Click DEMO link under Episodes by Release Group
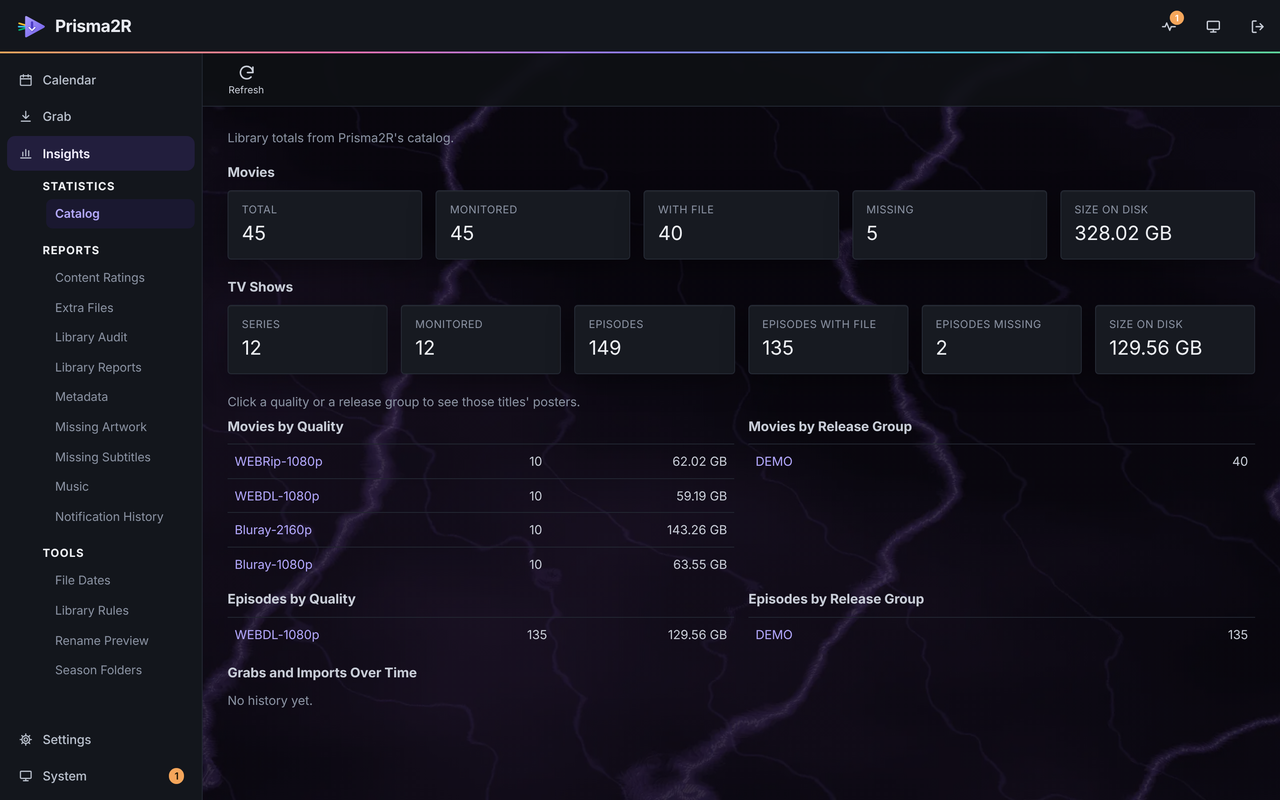Image resolution: width=1280 pixels, height=800 pixels. 774,635
